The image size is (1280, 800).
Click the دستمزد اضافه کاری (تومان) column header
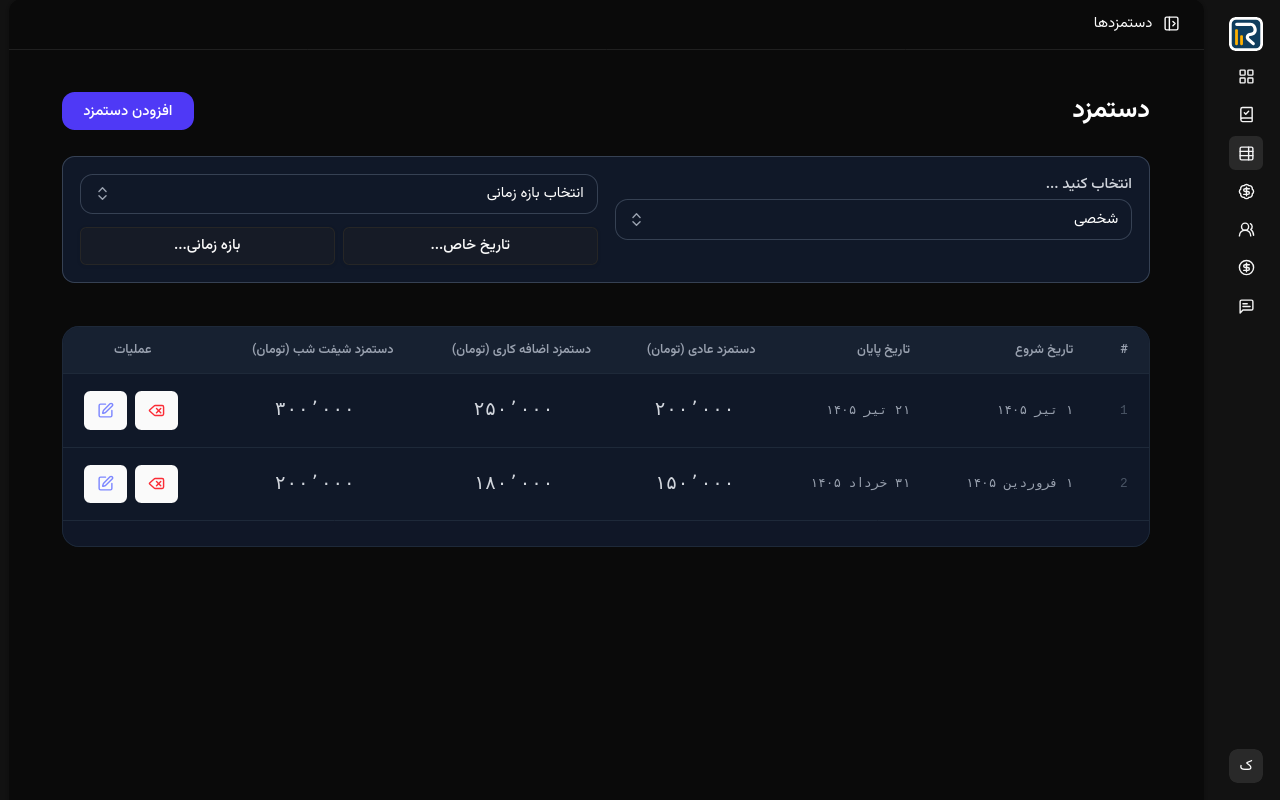coord(521,350)
